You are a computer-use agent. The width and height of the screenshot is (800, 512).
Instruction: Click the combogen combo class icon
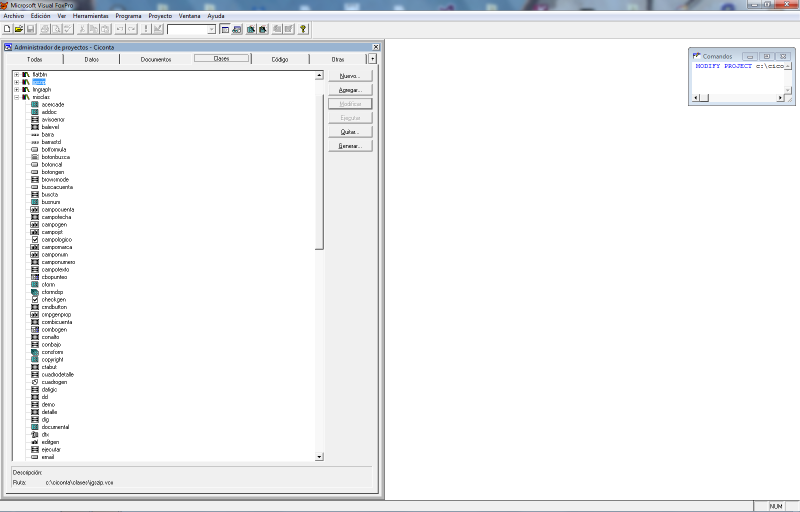coord(35,329)
